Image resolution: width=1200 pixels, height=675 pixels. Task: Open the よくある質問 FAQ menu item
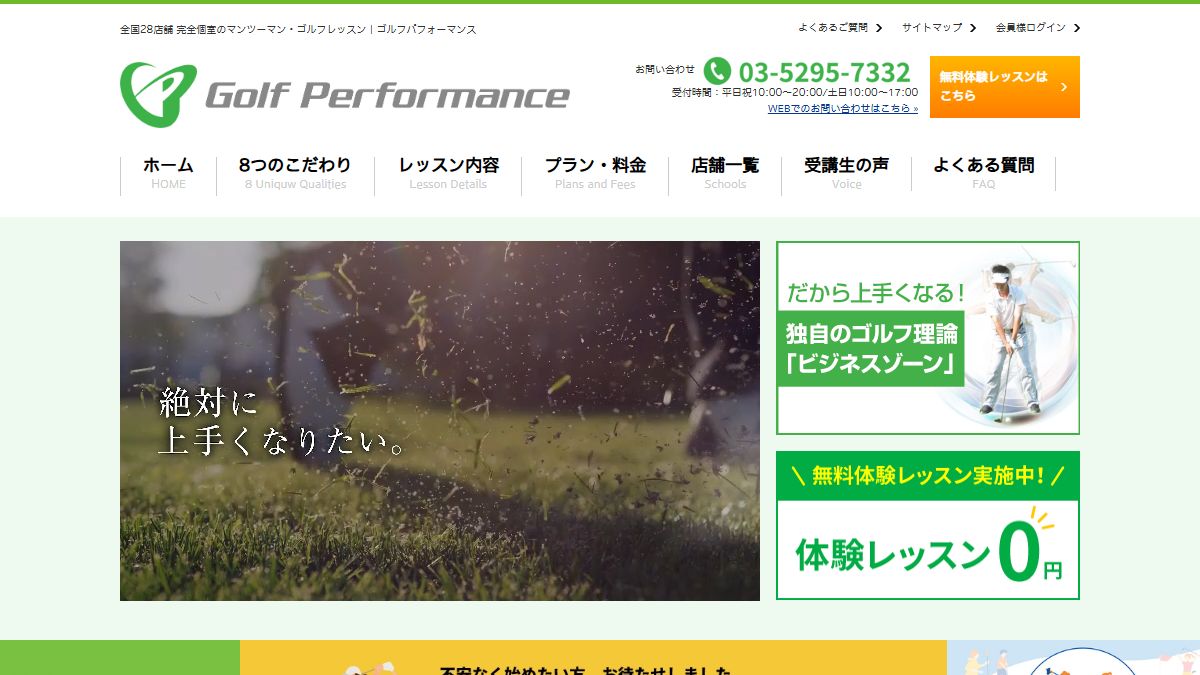pos(983,173)
